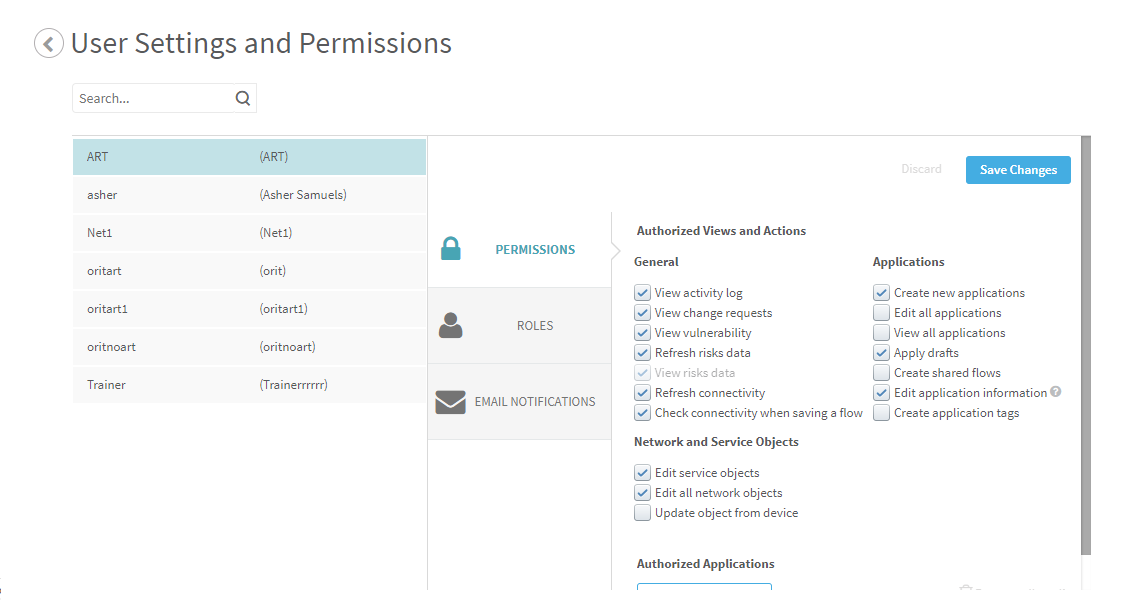Switch to Email Notifications tab
This screenshot has width=1133, height=601.
[x=534, y=402]
